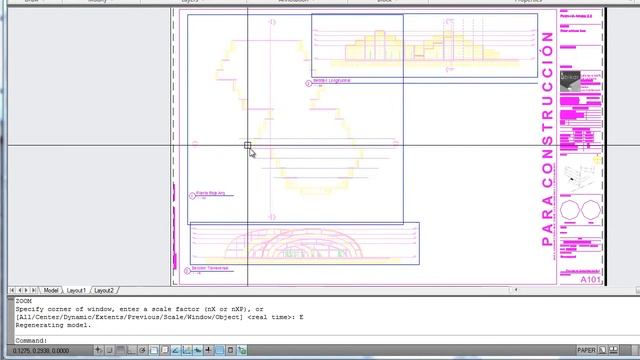This screenshot has width=640, height=360.
Task: Toggle Polar Tracking in status bar
Action: pos(142,350)
